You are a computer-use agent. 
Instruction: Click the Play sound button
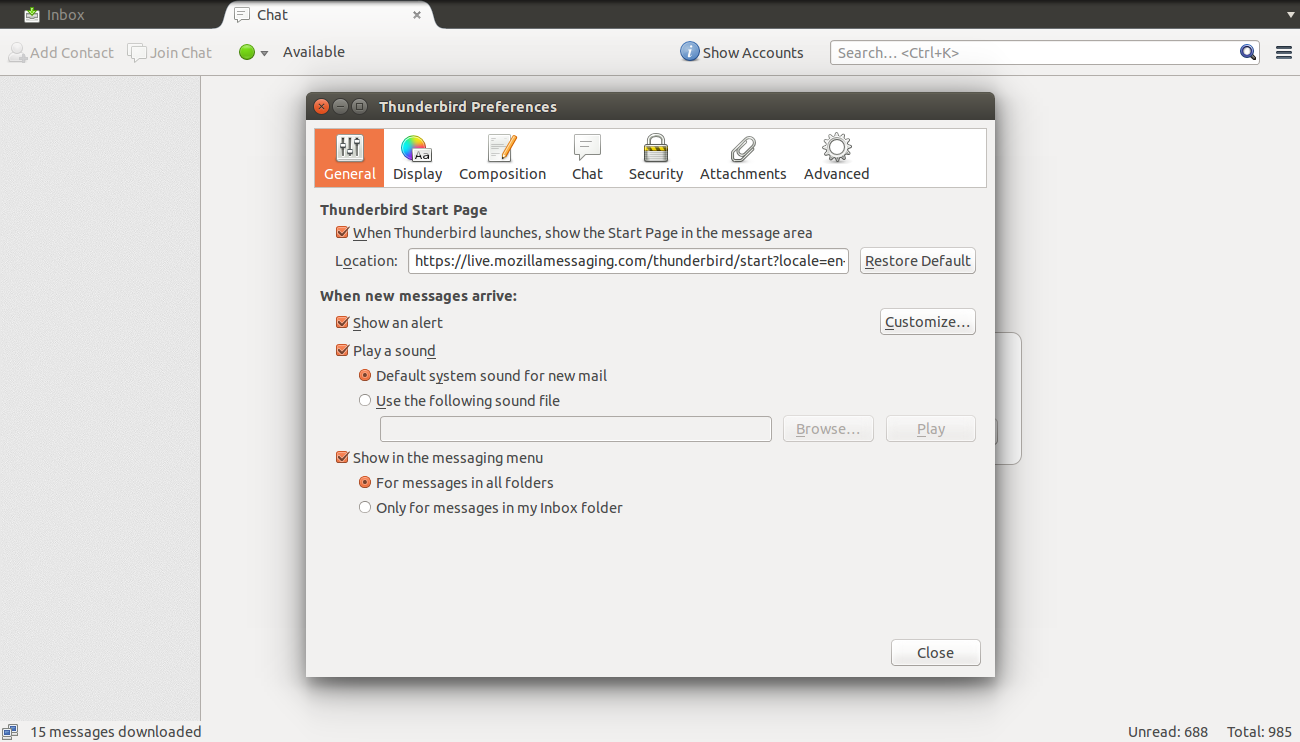(x=931, y=429)
